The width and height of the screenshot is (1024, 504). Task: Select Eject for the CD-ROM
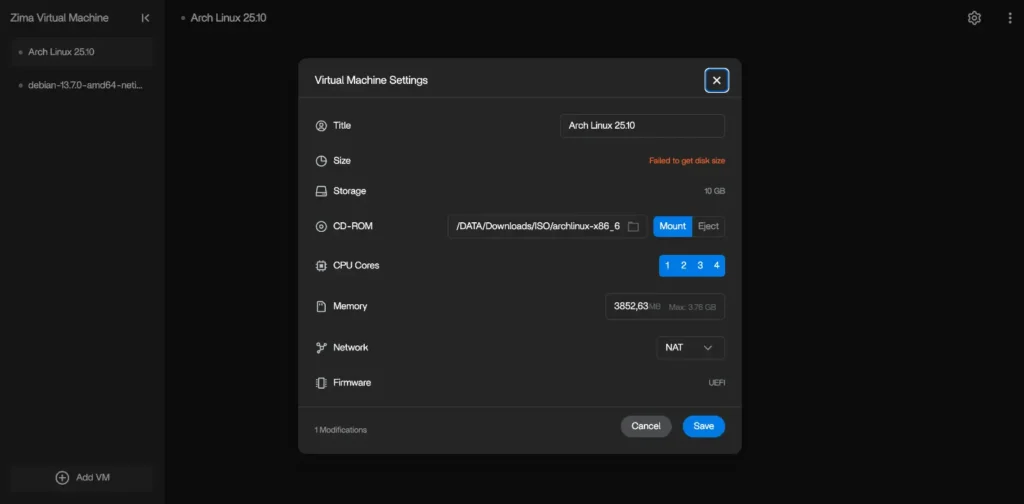tap(708, 227)
